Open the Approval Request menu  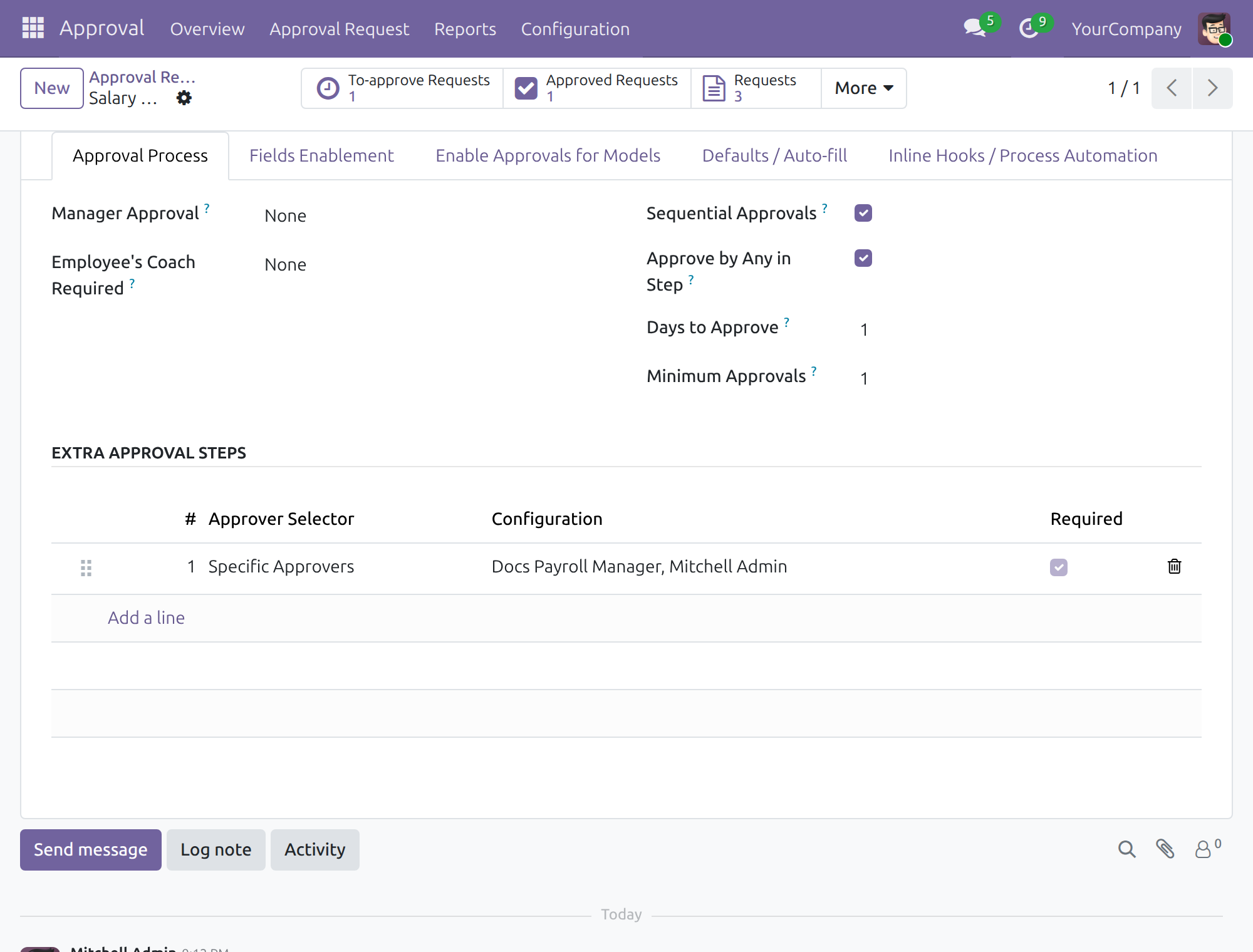pos(339,29)
